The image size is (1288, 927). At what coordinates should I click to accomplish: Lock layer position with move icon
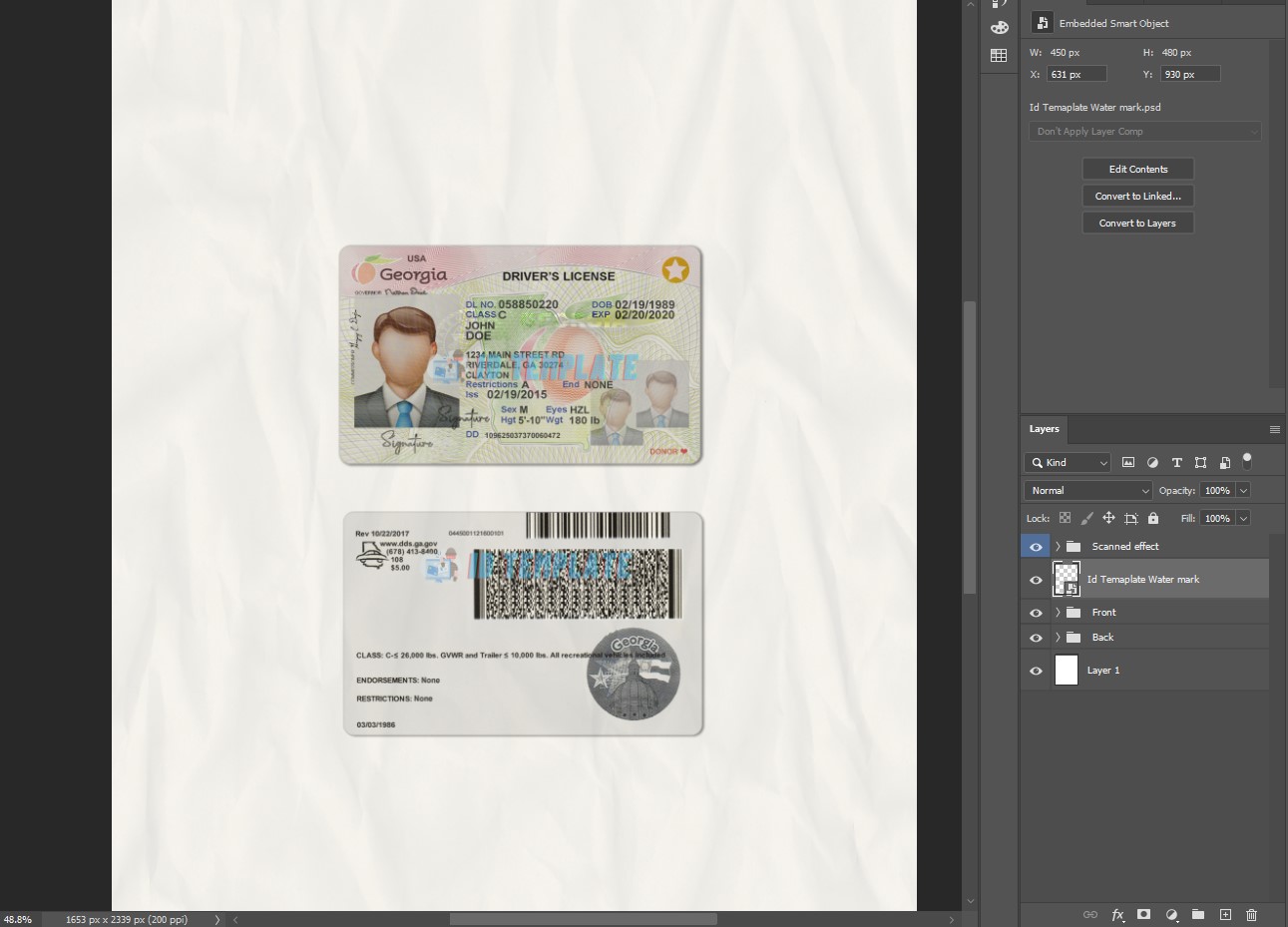click(x=1108, y=518)
